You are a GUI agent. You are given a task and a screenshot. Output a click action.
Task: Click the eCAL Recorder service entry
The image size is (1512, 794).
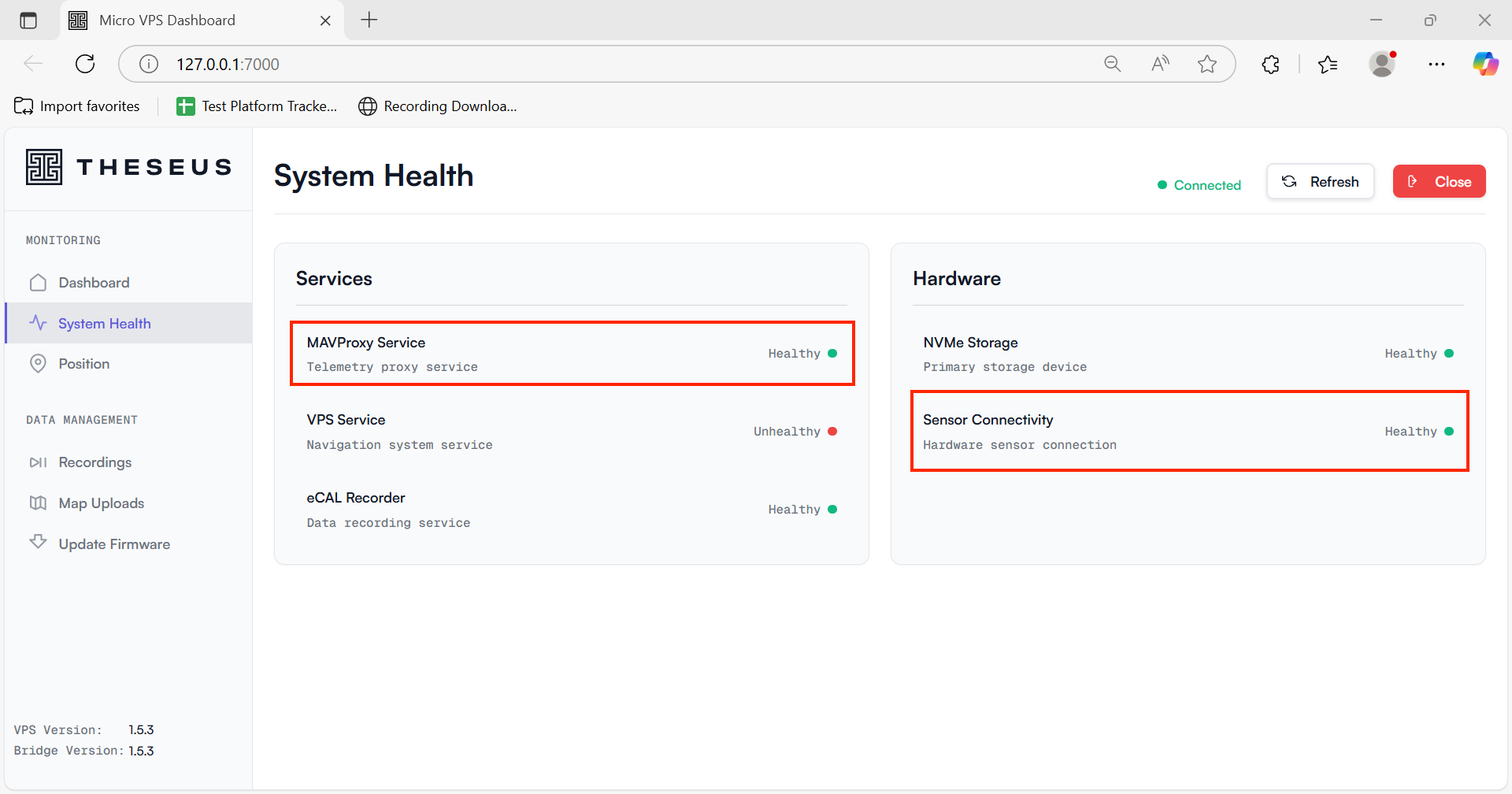(x=572, y=510)
